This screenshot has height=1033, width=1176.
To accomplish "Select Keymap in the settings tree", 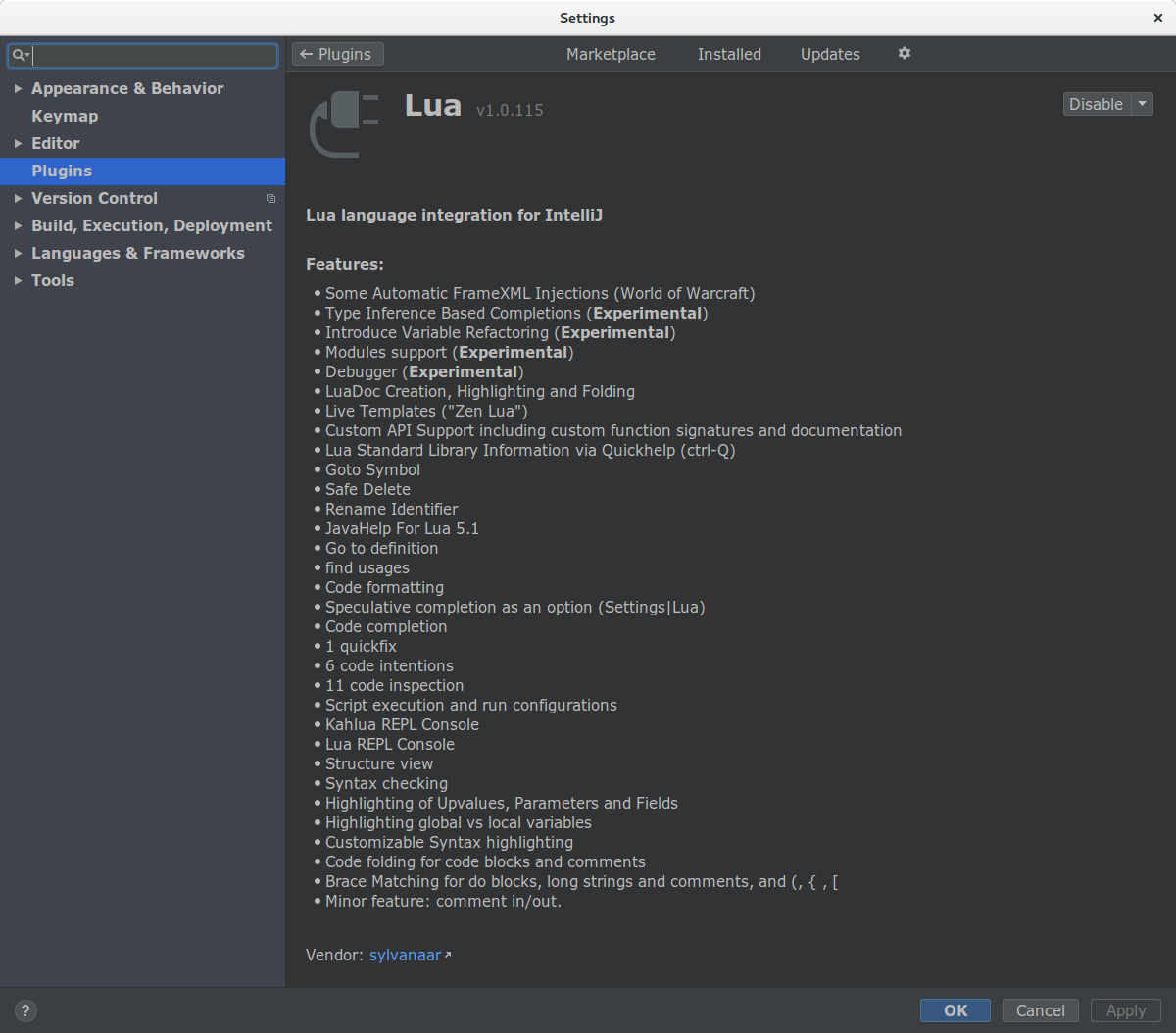I will tap(65, 116).
